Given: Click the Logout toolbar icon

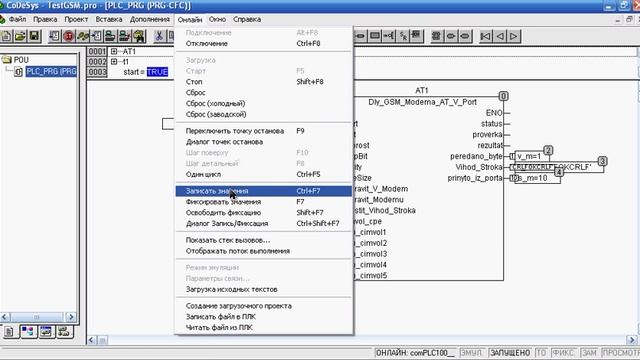Looking at the screenshot, I should pos(124,36).
